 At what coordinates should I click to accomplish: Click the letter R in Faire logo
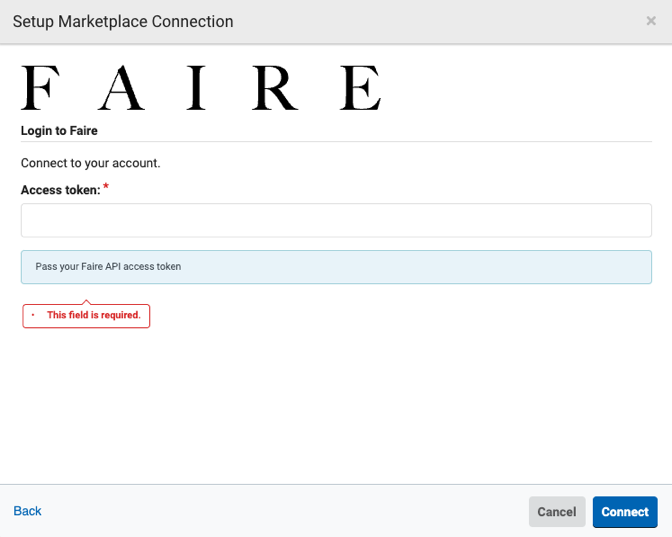click(x=274, y=88)
